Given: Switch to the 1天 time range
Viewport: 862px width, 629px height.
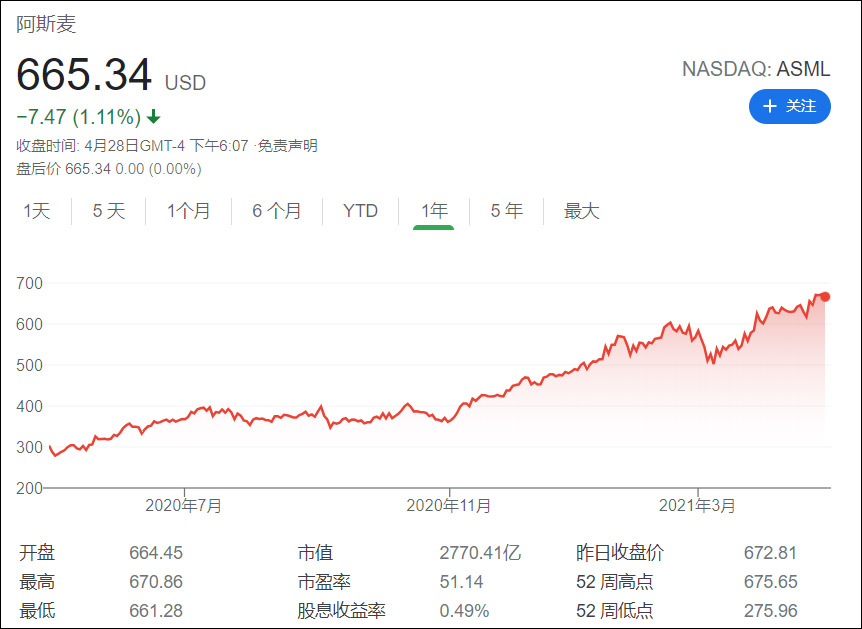Looking at the screenshot, I should click(36, 211).
